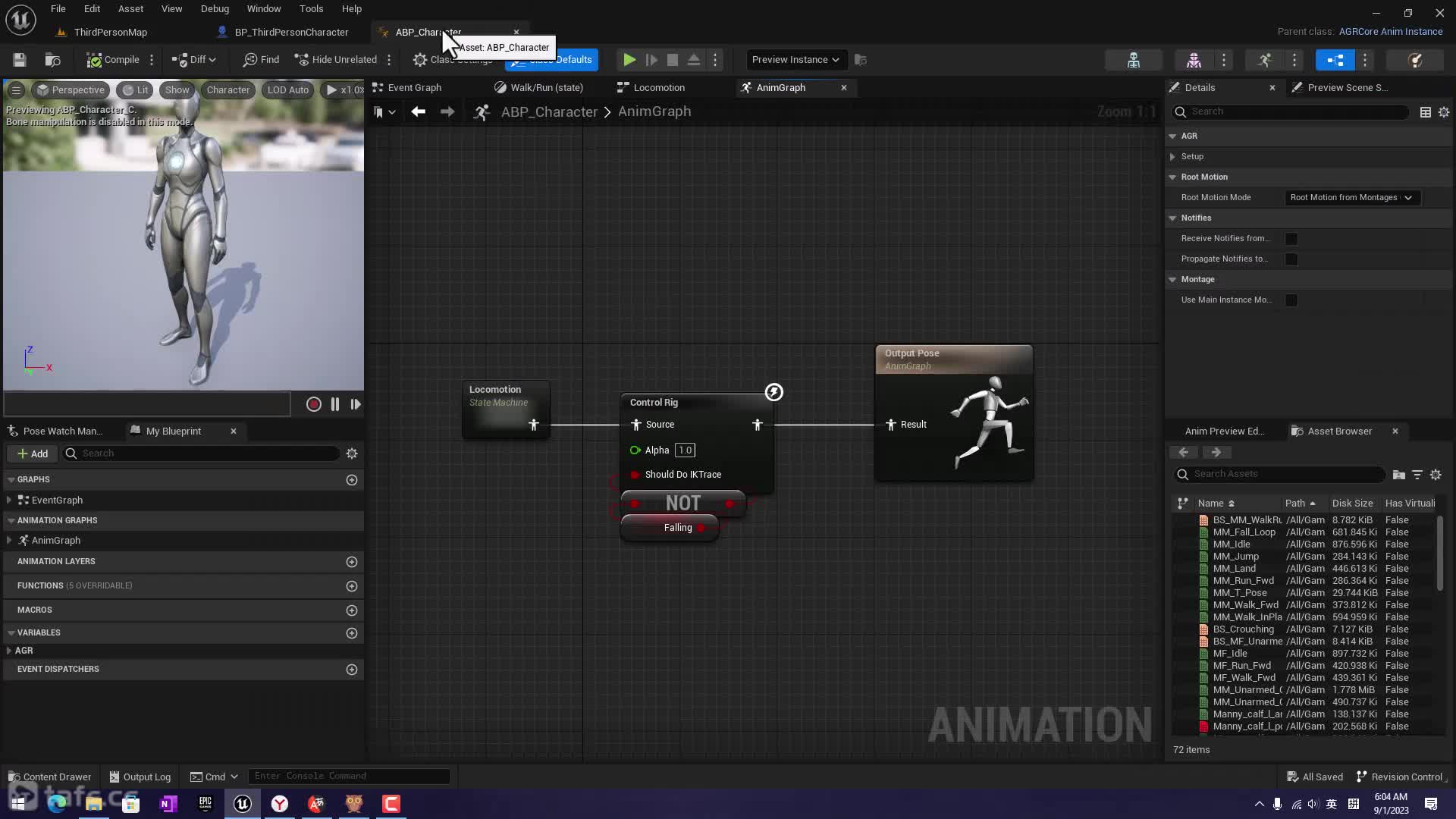
Task: Open Details property matrix grid icon
Action: (x=1425, y=112)
